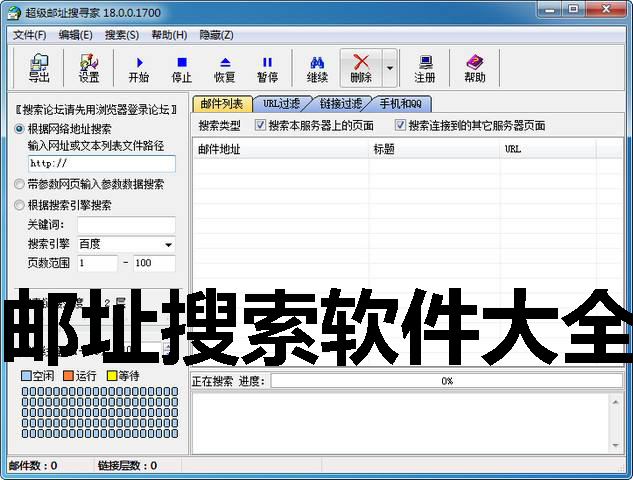The image size is (633, 480).
Task: Open the 搜索(S) menu
Action: (122, 35)
